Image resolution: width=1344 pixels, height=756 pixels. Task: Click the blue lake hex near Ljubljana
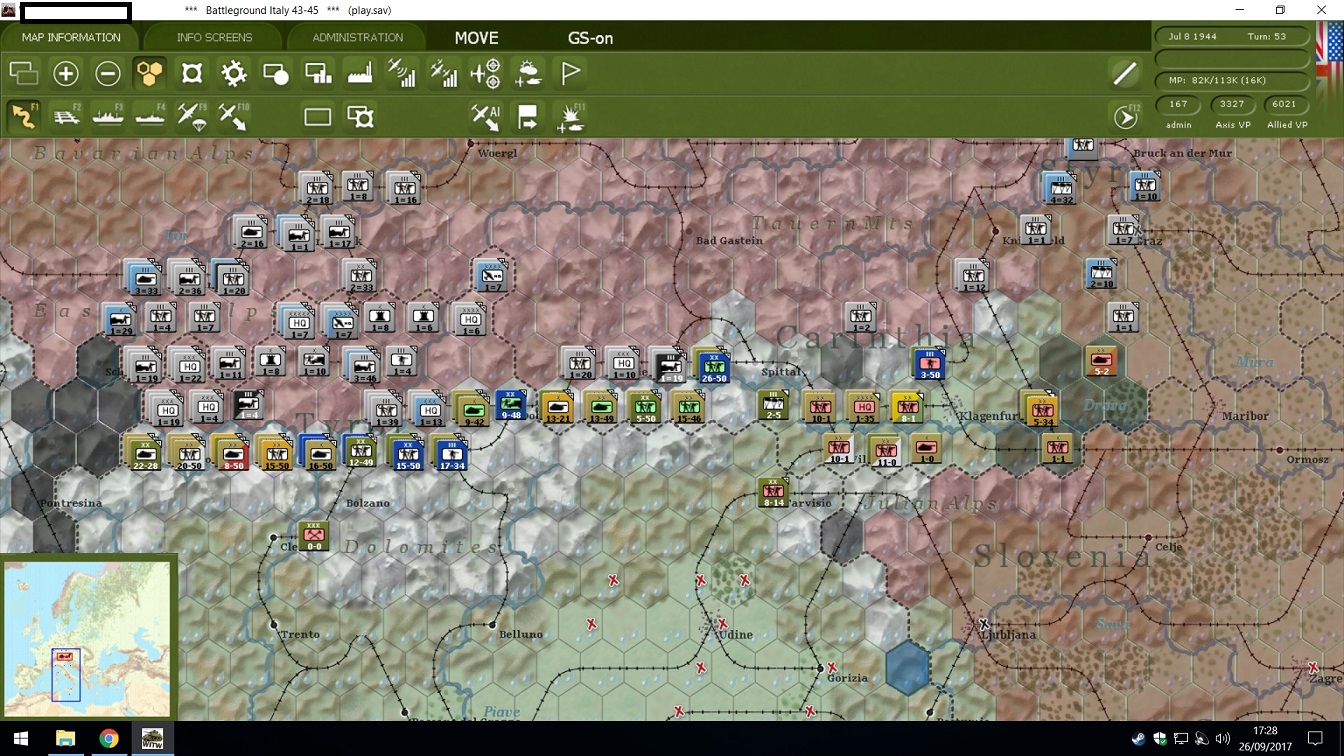point(908,668)
